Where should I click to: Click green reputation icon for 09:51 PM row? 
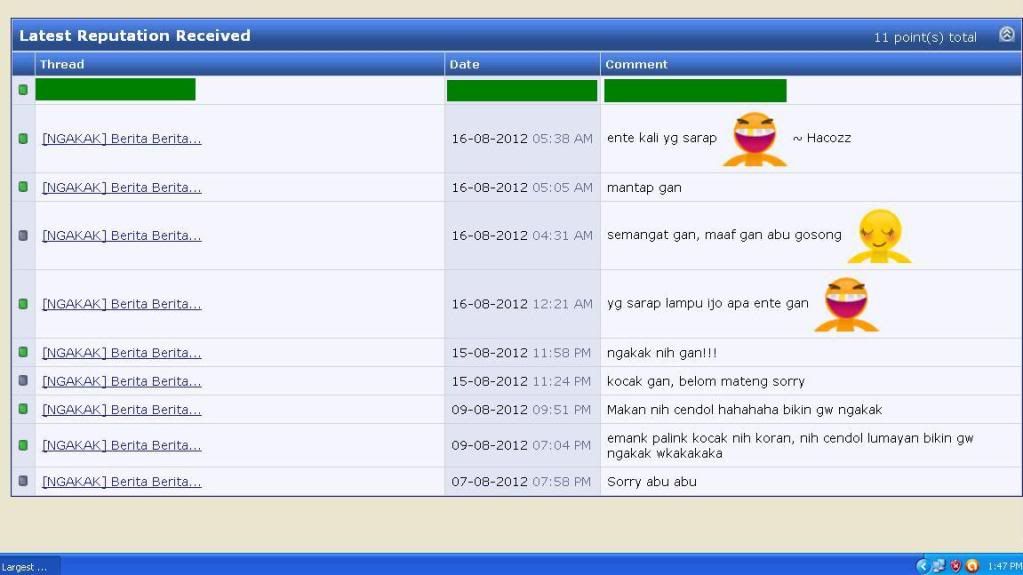click(23, 409)
